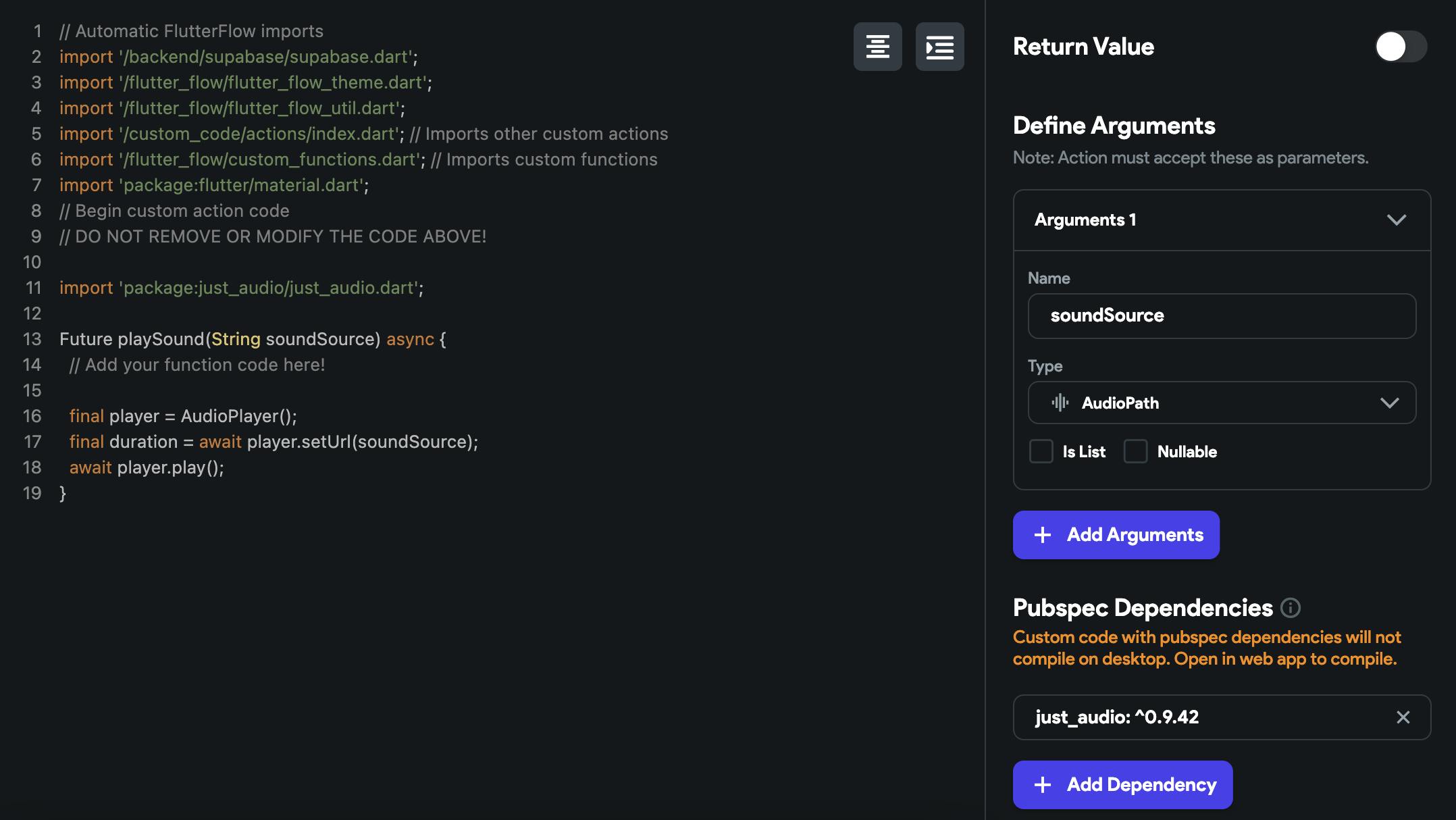This screenshot has width=1456, height=820.
Task: Click the center-align format code icon
Action: [877, 47]
